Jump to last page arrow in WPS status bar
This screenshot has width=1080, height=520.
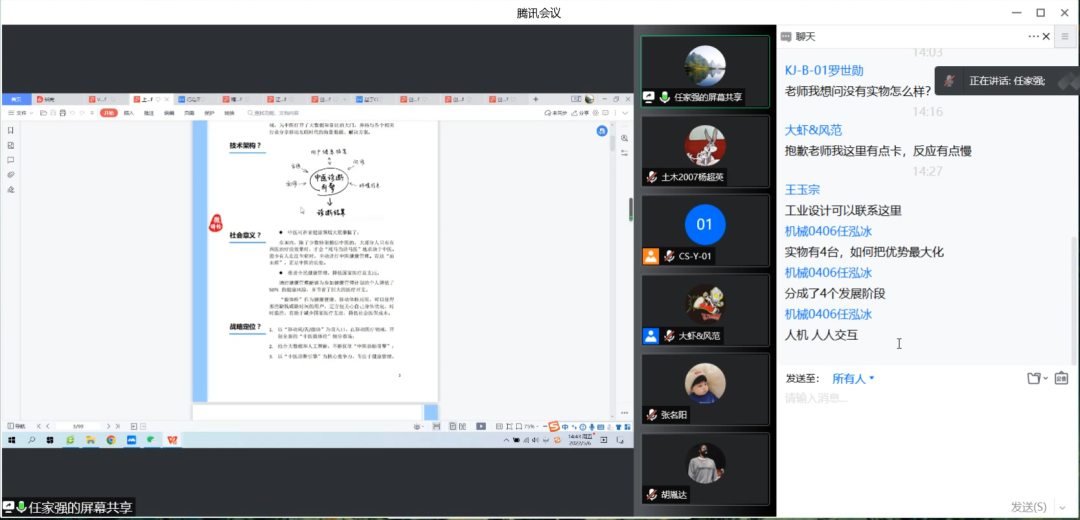(x=118, y=426)
